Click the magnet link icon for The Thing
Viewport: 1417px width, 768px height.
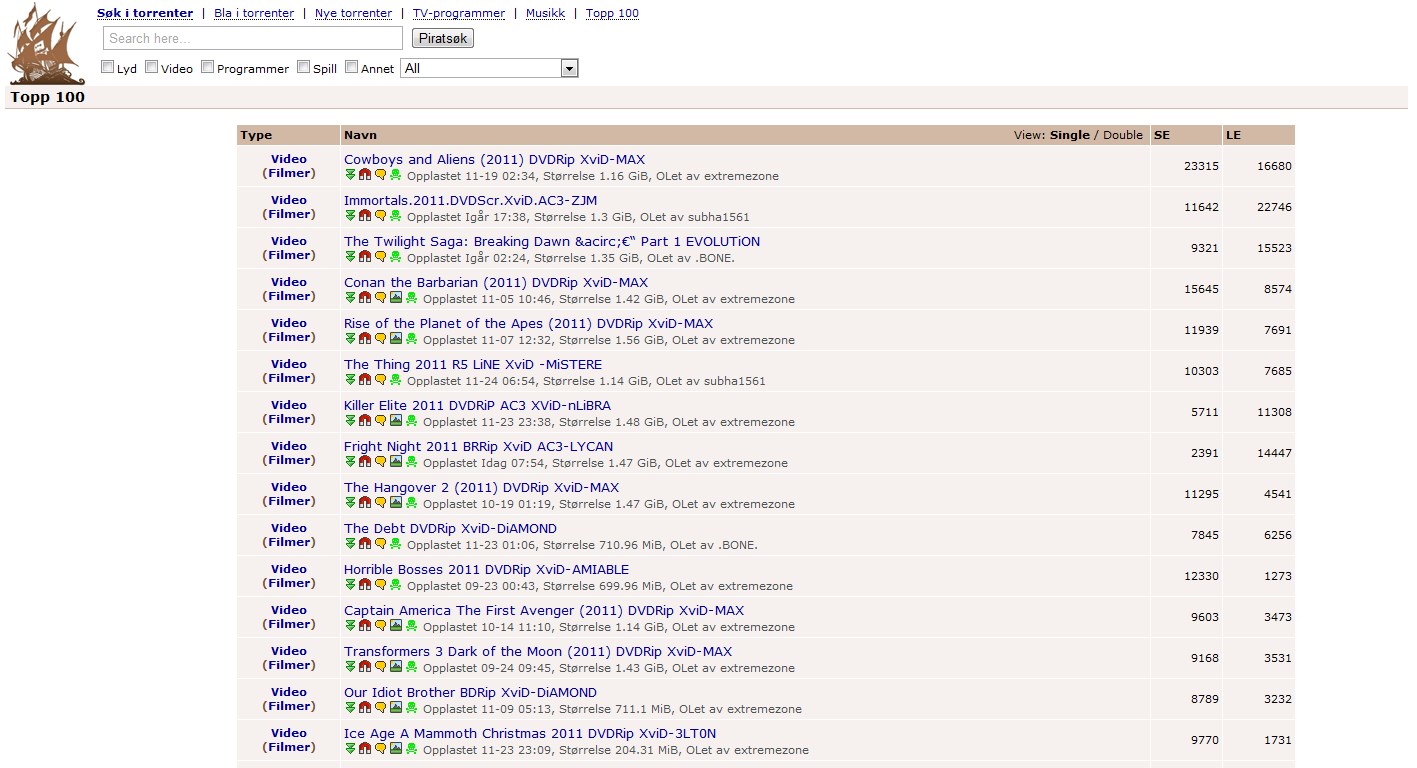[365, 380]
